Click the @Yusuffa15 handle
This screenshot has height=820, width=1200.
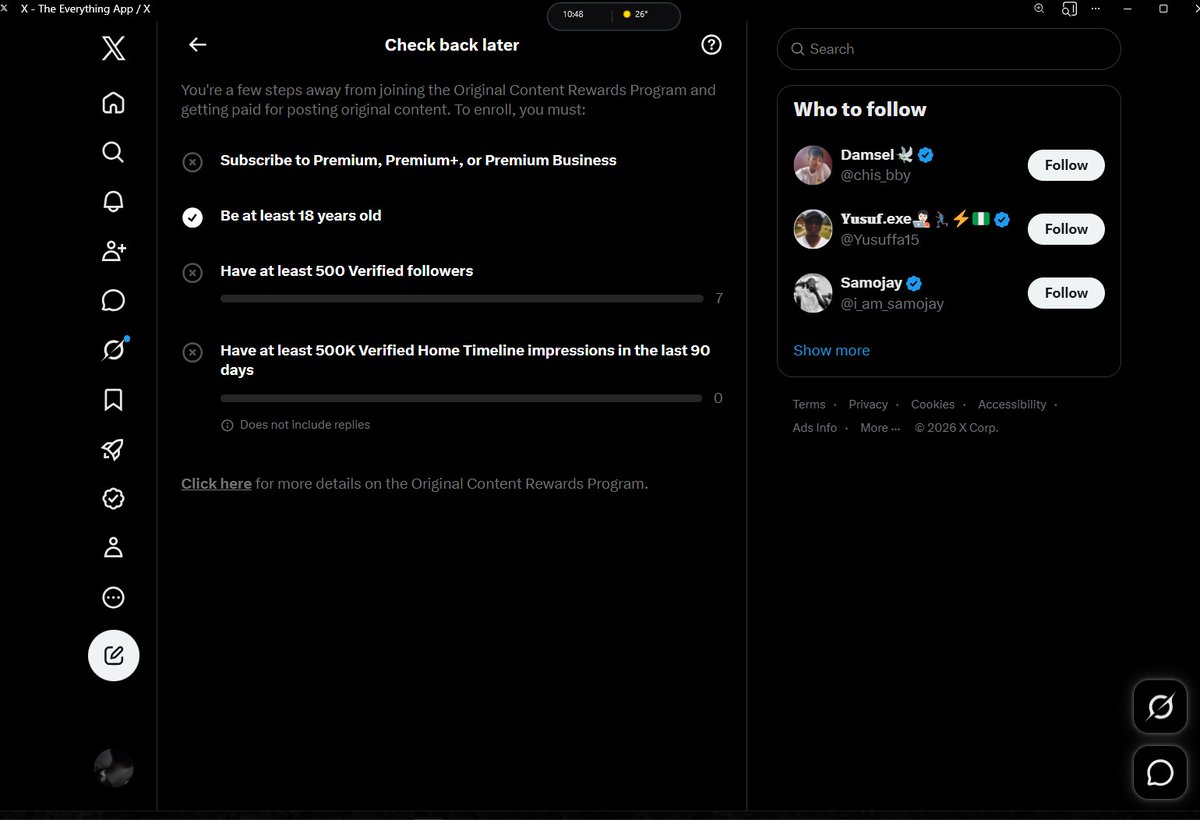tap(880, 239)
